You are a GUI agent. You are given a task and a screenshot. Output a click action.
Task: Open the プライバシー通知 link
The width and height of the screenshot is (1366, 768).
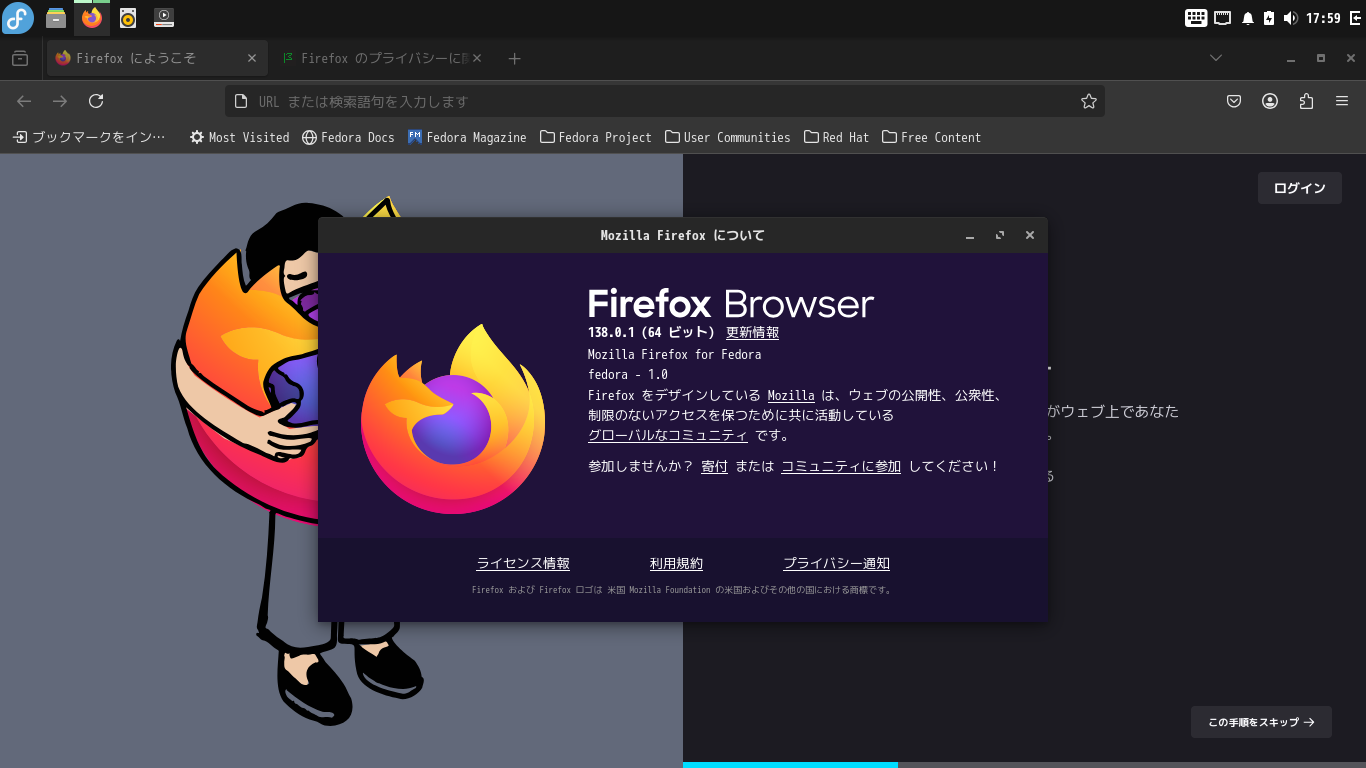[x=836, y=564]
